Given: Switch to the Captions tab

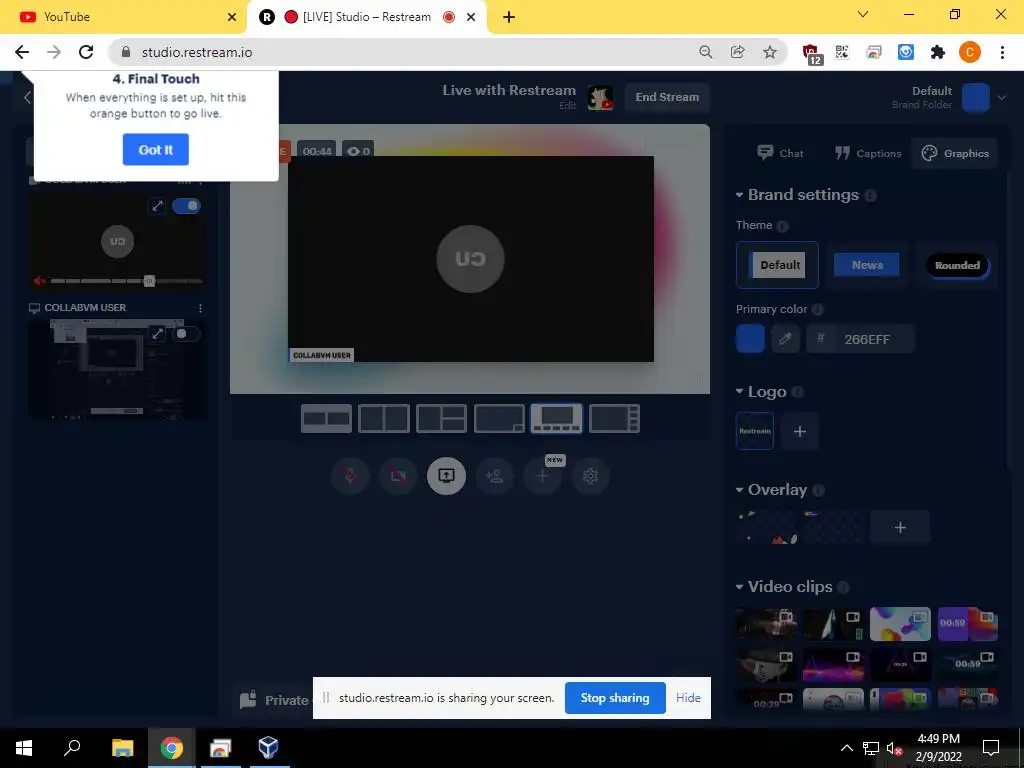Looking at the screenshot, I should (868, 153).
